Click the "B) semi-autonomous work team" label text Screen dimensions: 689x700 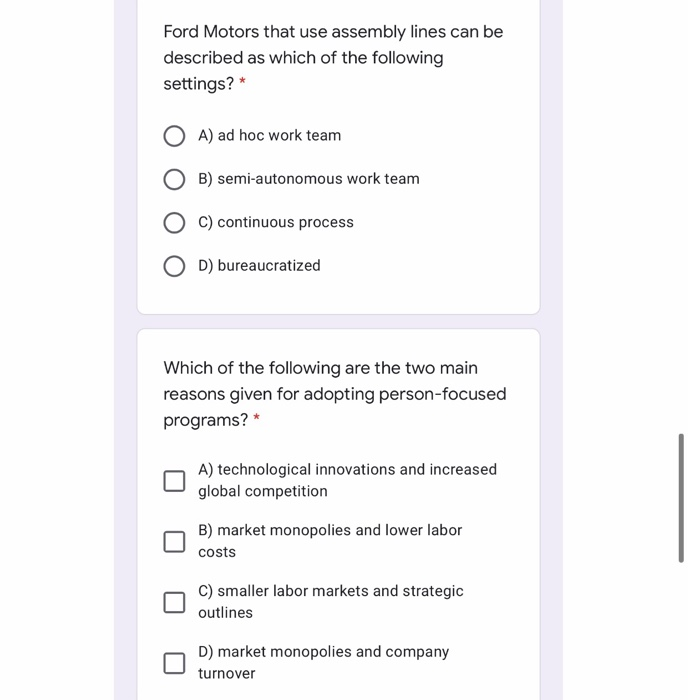309,179
